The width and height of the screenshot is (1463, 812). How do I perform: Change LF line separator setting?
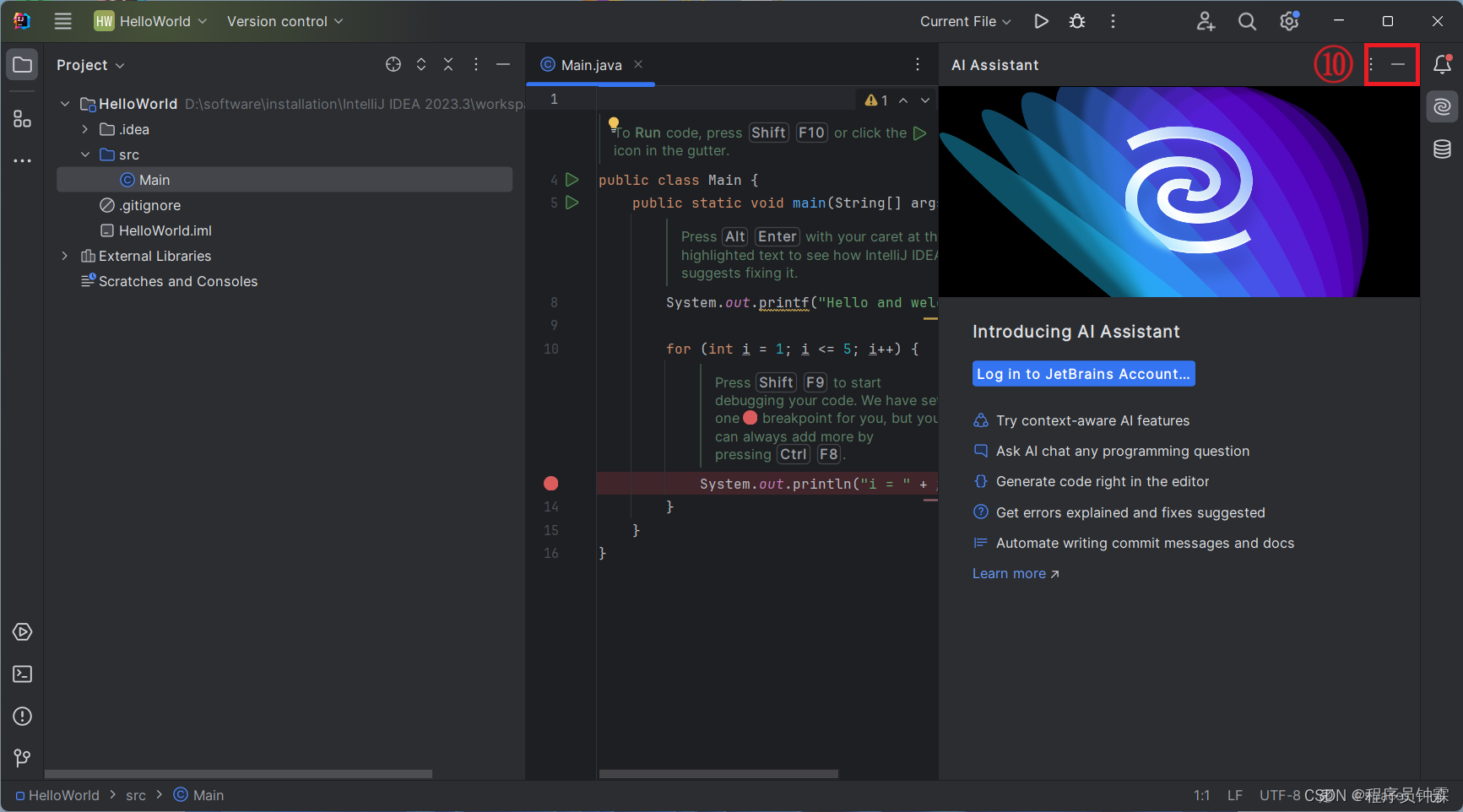point(1235,795)
